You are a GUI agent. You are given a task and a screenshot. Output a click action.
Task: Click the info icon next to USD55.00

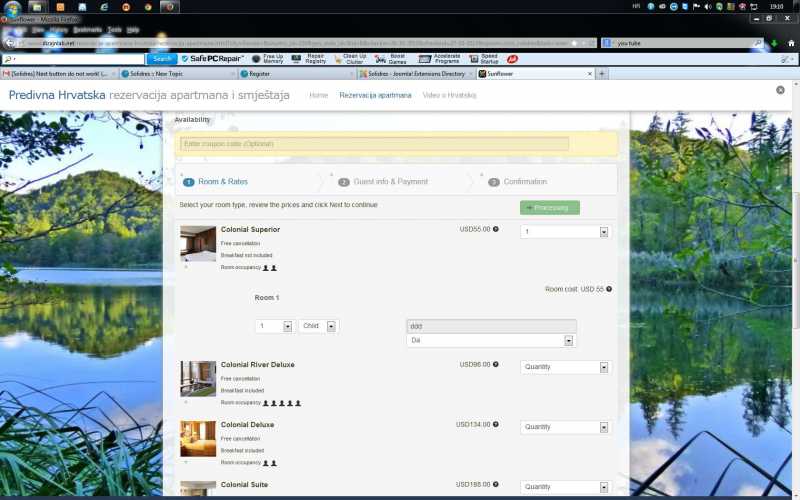[496, 229]
